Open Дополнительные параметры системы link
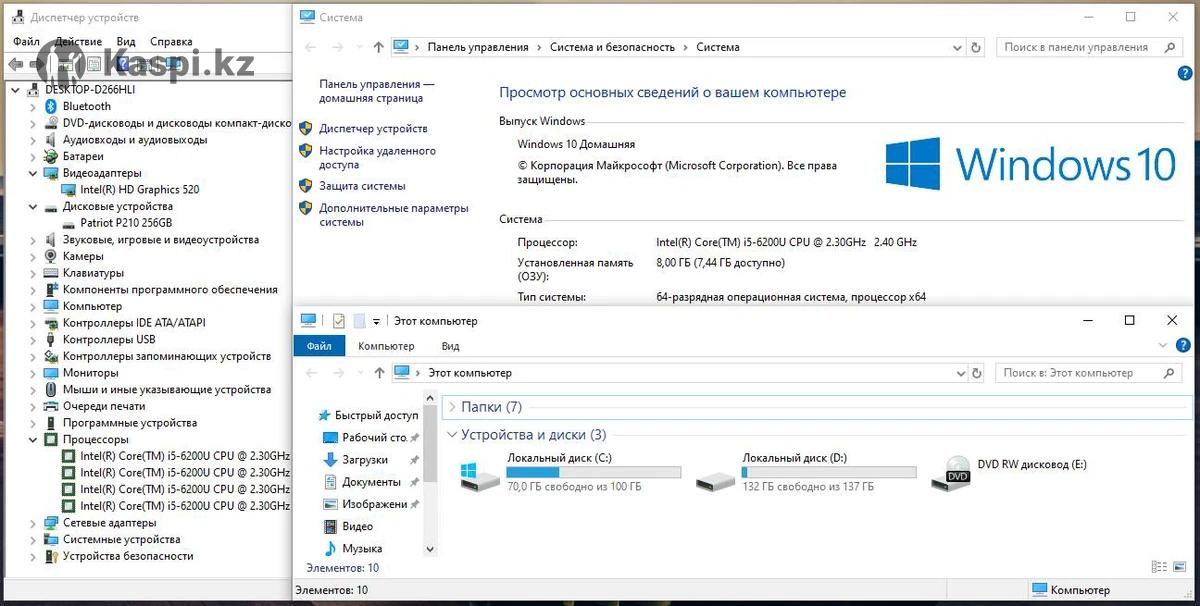Image resolution: width=1200 pixels, height=606 pixels. (393, 215)
